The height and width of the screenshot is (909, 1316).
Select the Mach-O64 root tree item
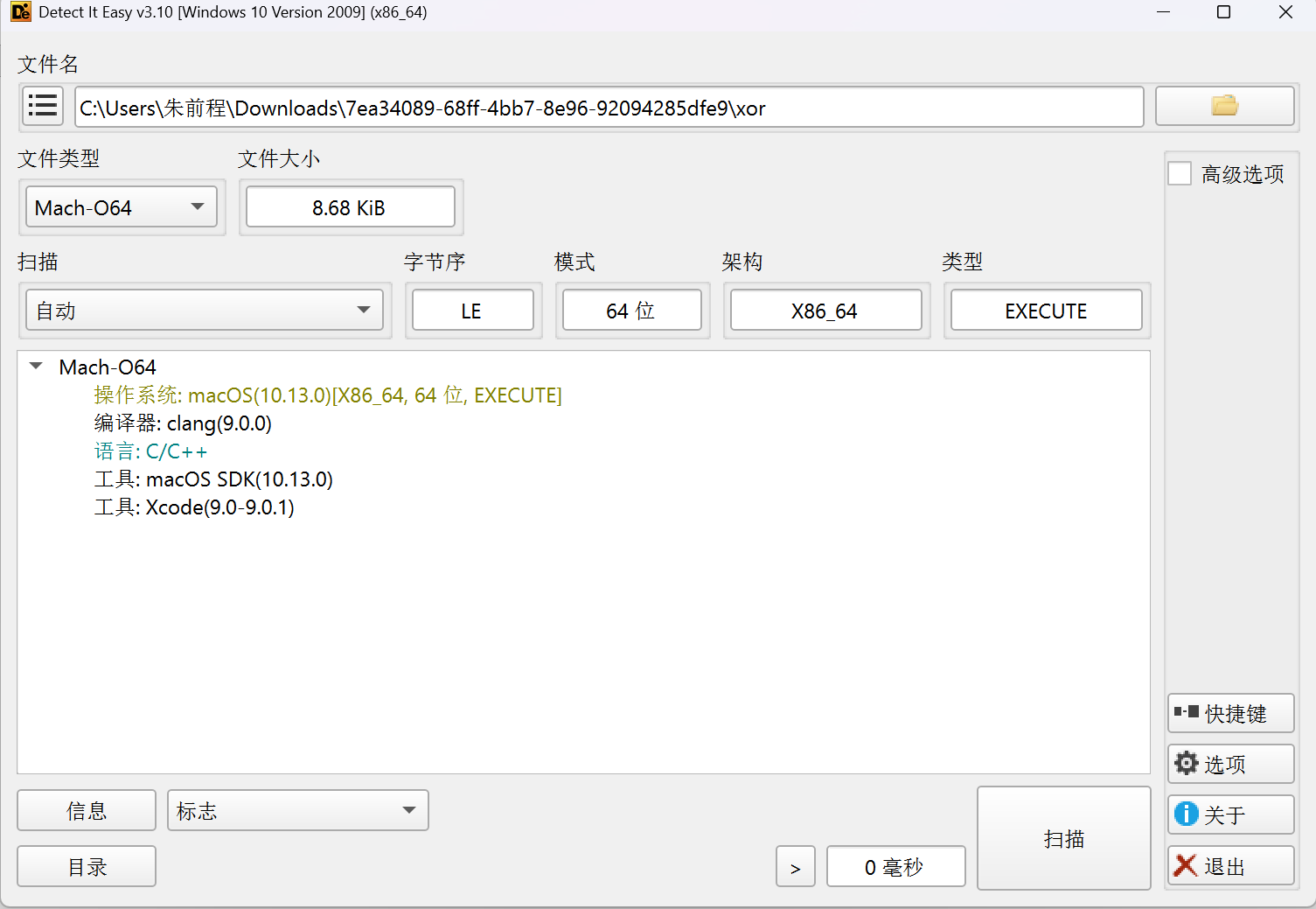coord(107,367)
